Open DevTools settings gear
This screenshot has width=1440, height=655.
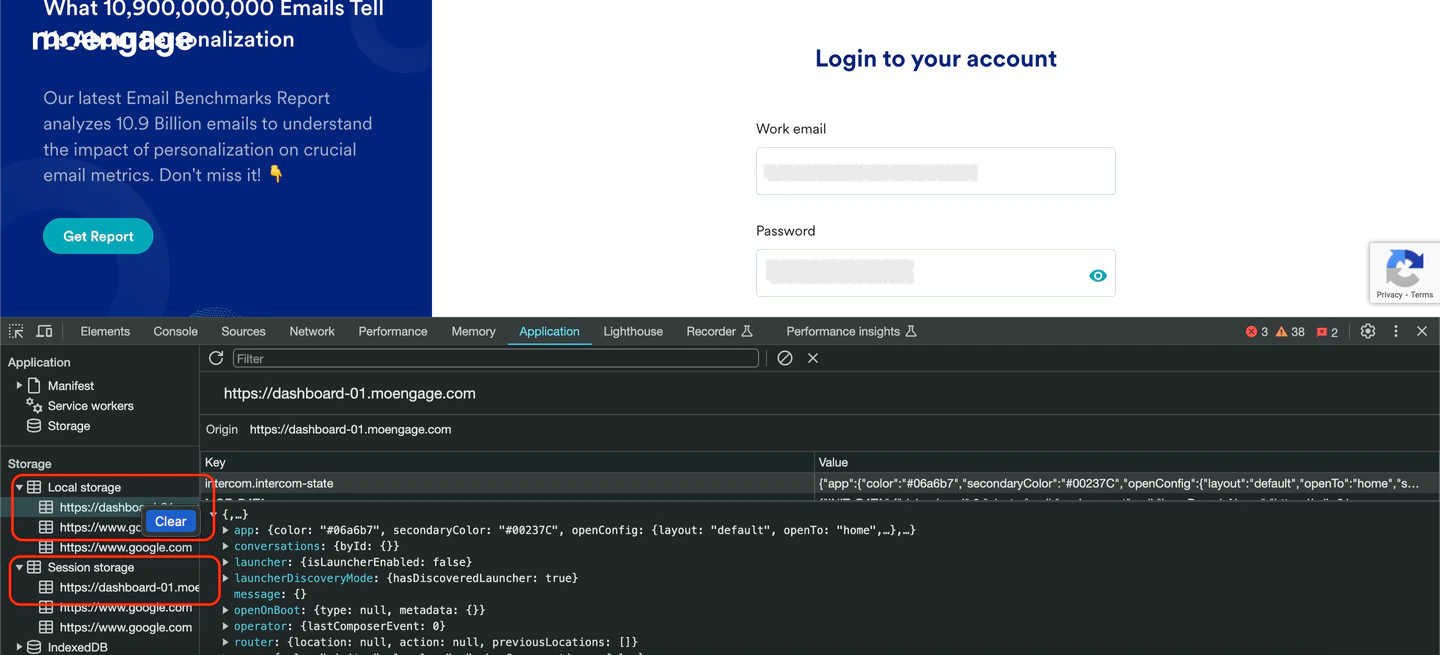pos(1368,331)
